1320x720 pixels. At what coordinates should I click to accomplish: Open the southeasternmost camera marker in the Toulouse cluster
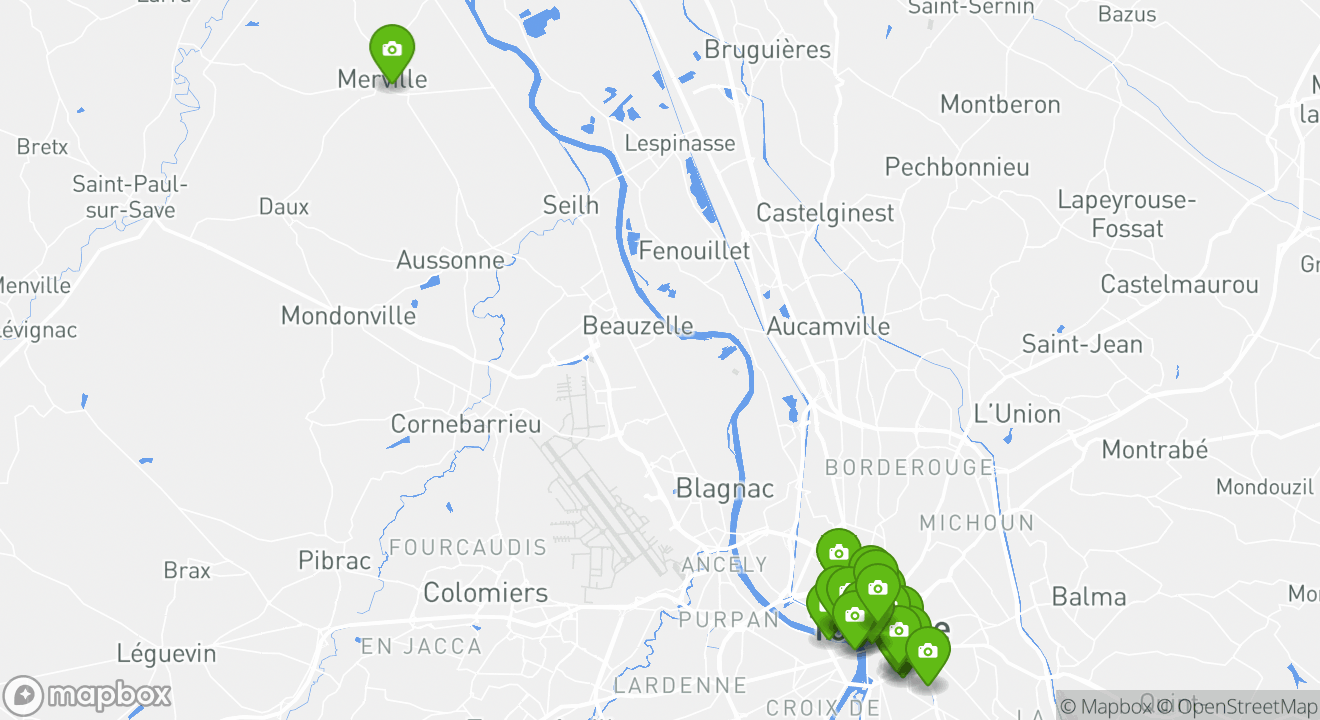tap(927, 653)
